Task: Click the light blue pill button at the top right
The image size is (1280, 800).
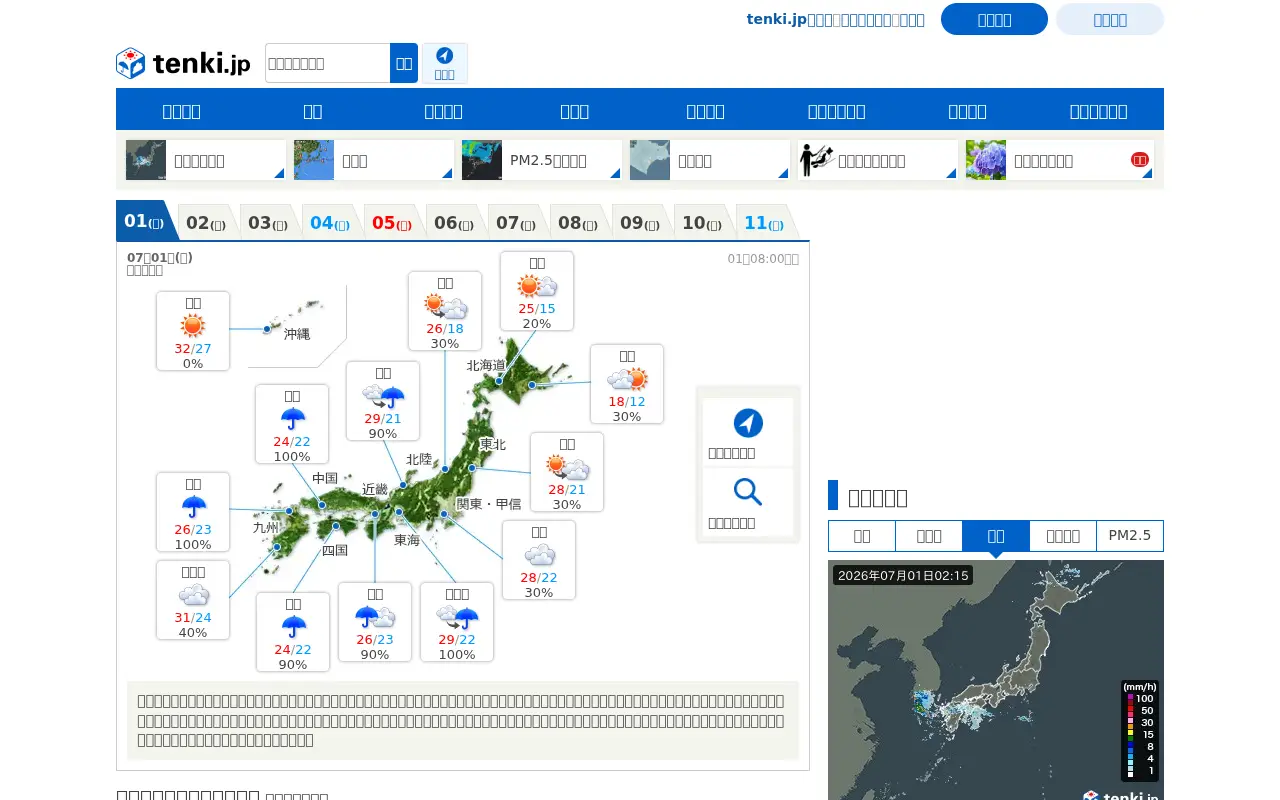Action: click(1110, 19)
